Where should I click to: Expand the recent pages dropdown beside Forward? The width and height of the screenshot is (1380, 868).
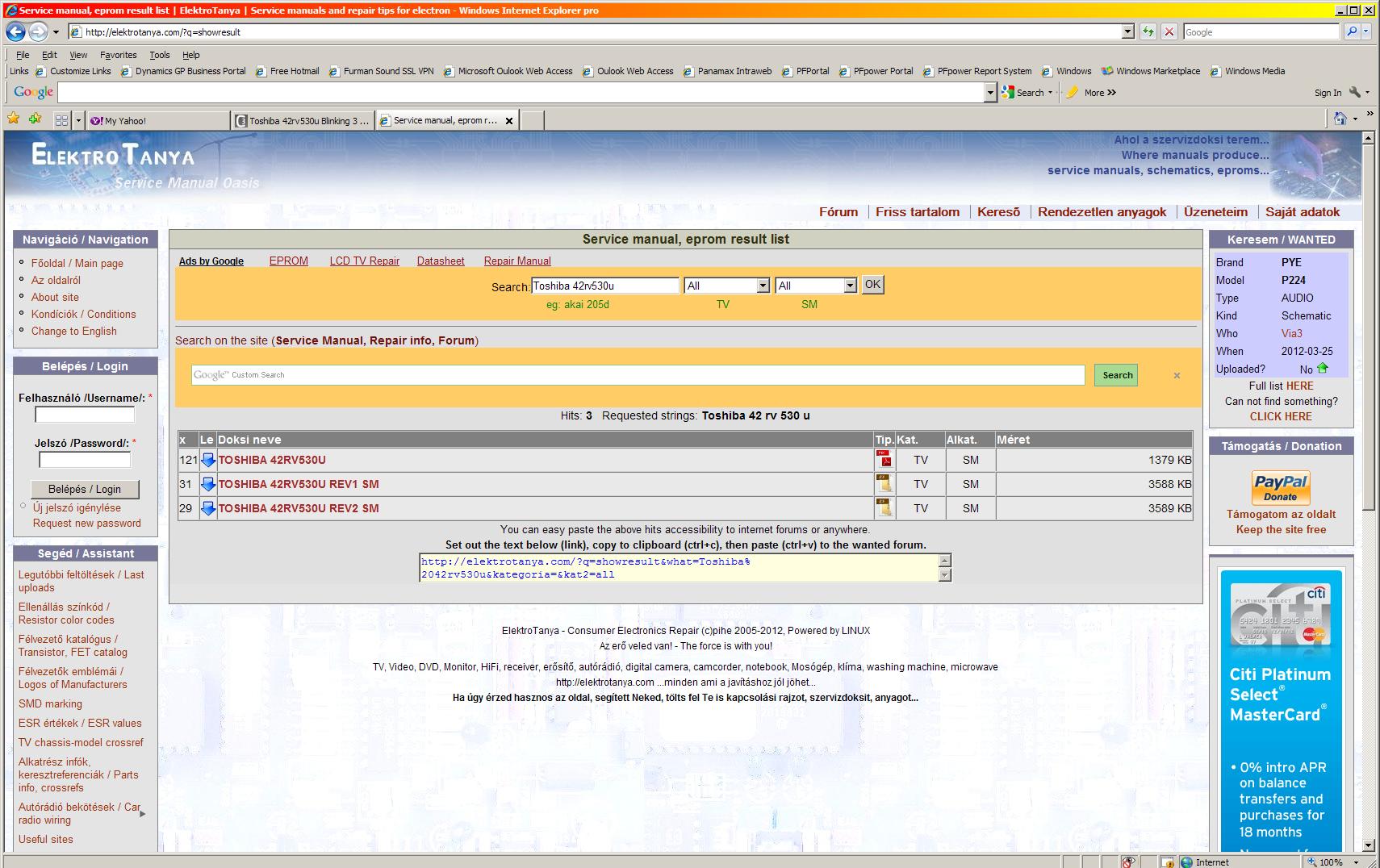[x=56, y=32]
